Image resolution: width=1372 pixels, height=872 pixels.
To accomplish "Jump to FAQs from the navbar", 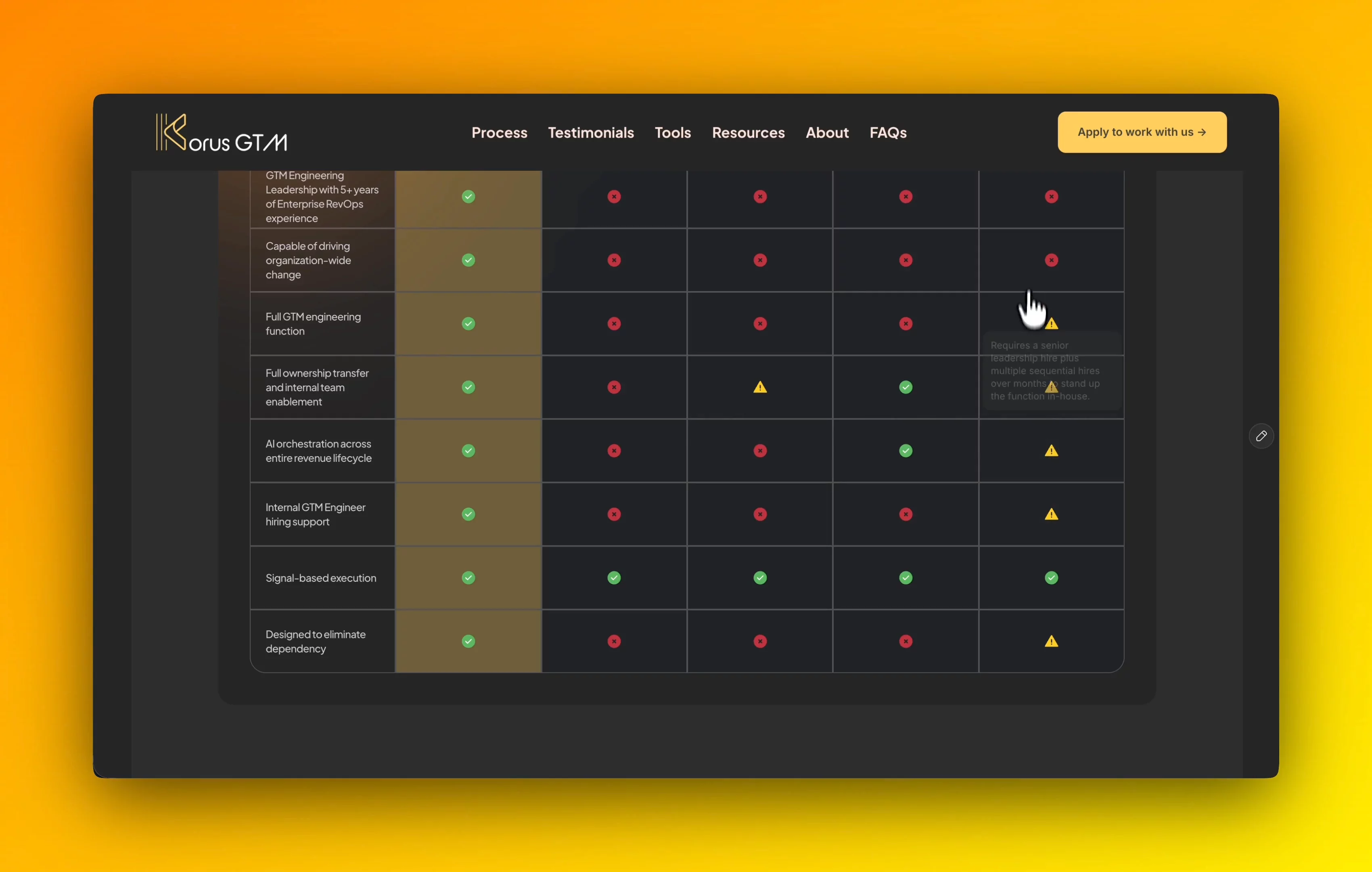I will tap(888, 132).
